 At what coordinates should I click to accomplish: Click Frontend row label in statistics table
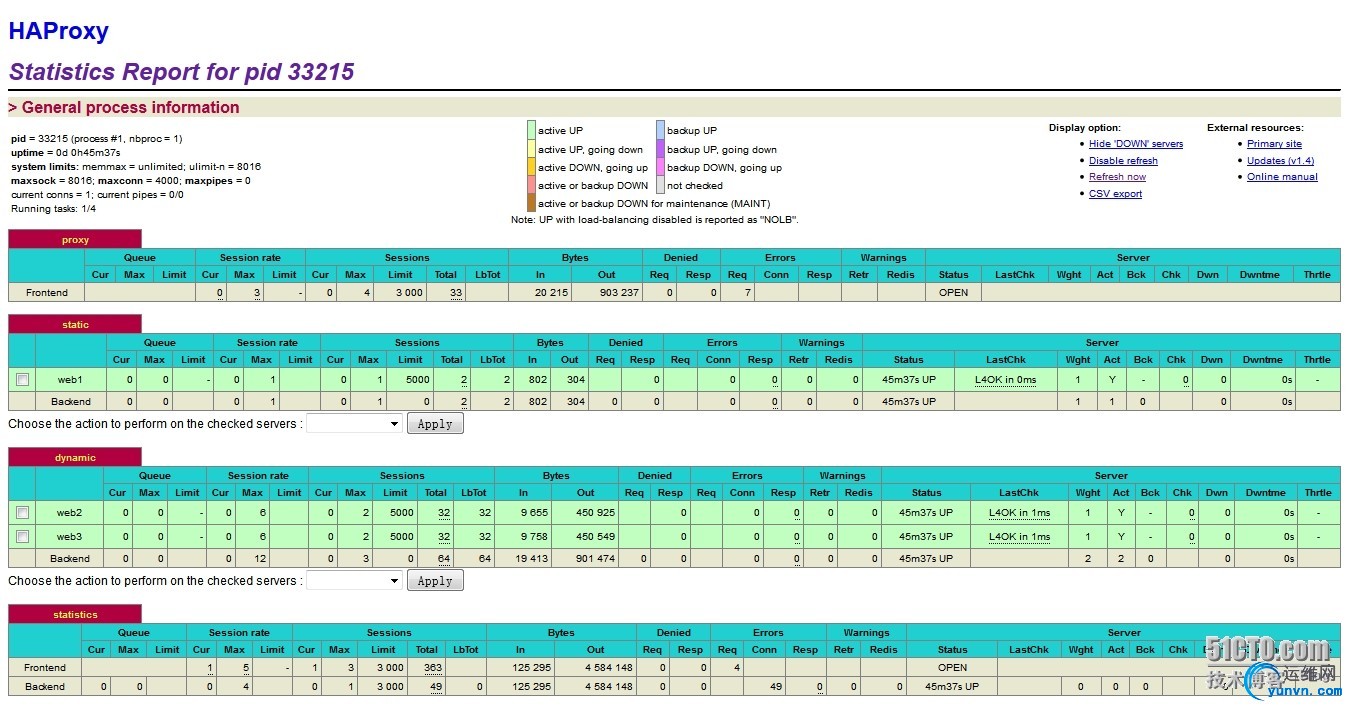[45, 668]
